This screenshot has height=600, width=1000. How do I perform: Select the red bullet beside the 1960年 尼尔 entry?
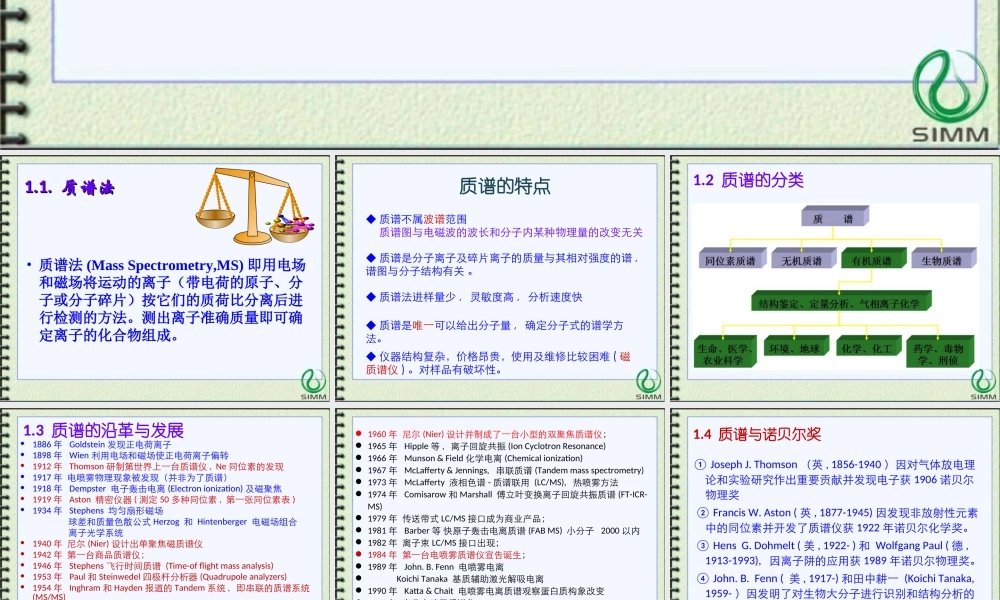coord(359,433)
